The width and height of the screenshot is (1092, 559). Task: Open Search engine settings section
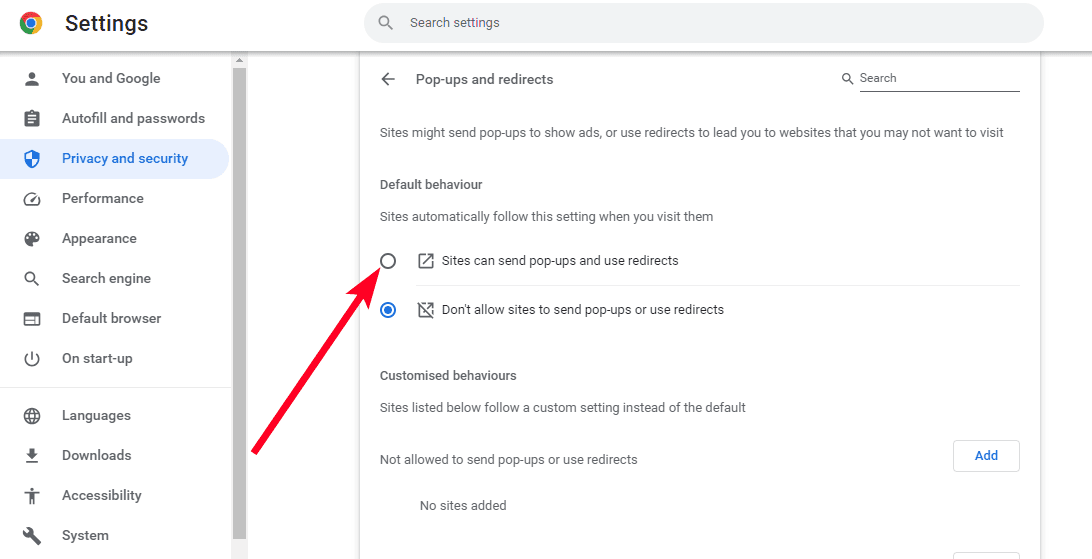point(106,279)
